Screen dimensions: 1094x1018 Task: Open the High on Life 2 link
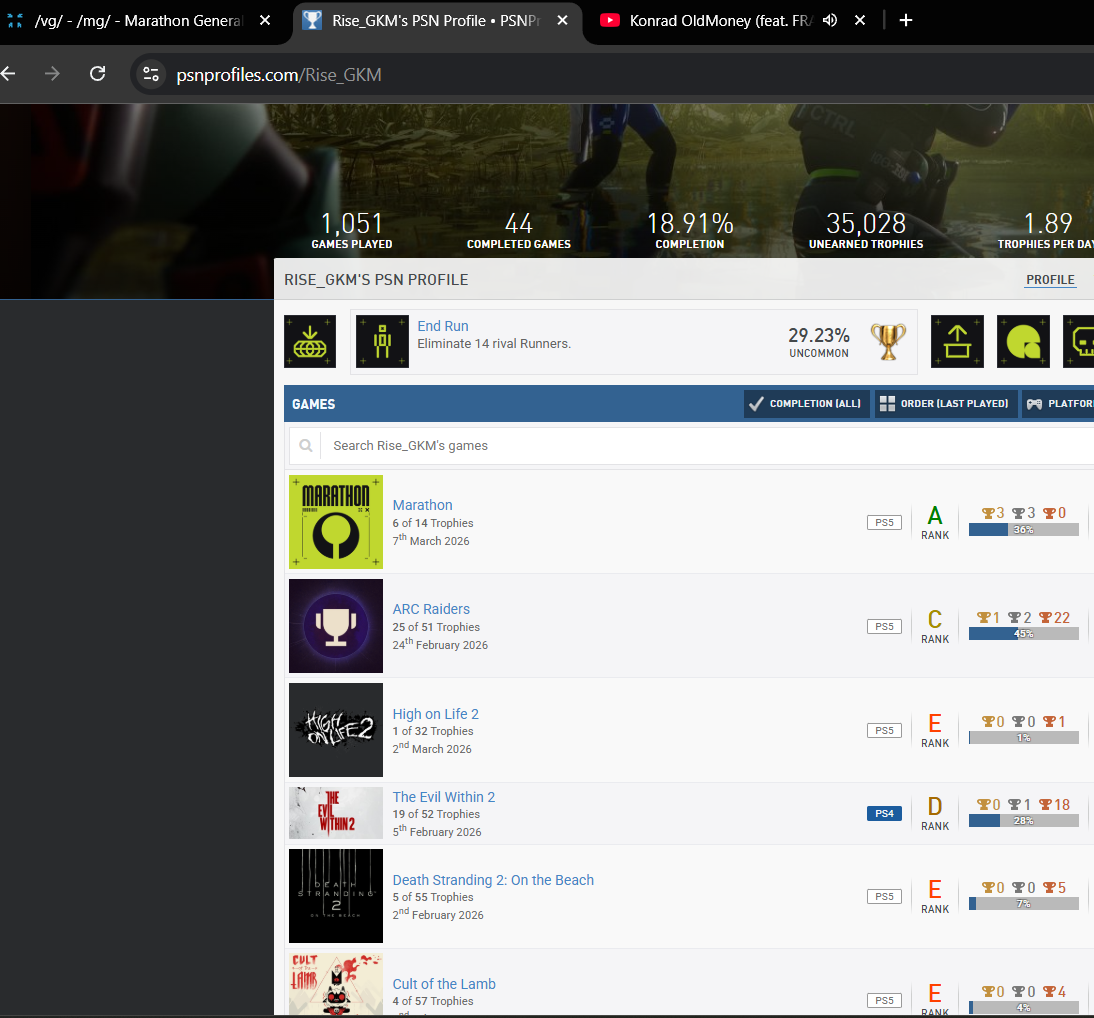point(435,714)
